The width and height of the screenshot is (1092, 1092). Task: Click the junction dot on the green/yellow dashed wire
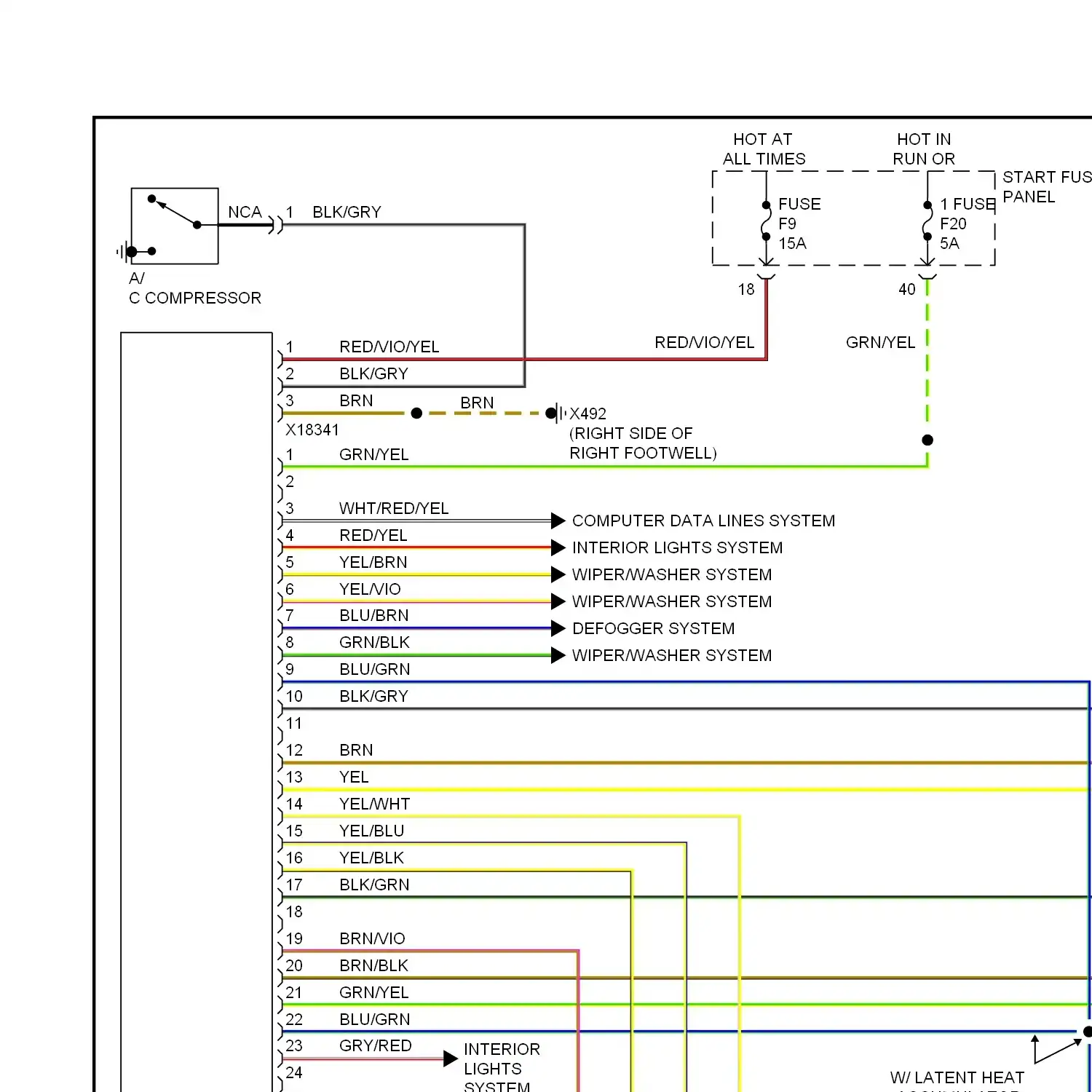point(927,440)
